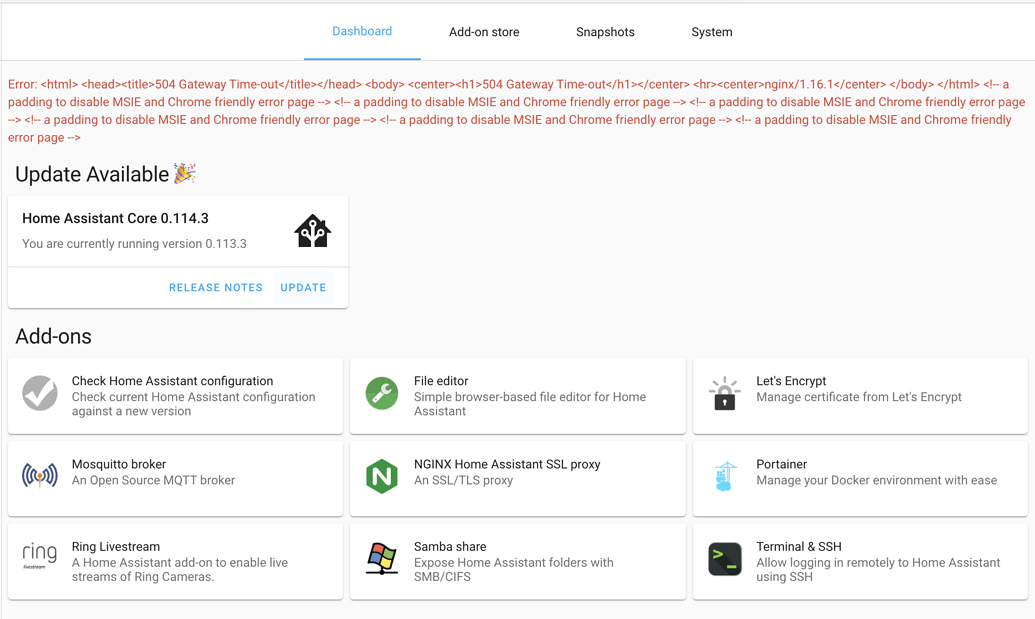Image resolution: width=1035 pixels, height=619 pixels.
Task: Click the Terminal & SSH console icon
Action: (x=723, y=559)
